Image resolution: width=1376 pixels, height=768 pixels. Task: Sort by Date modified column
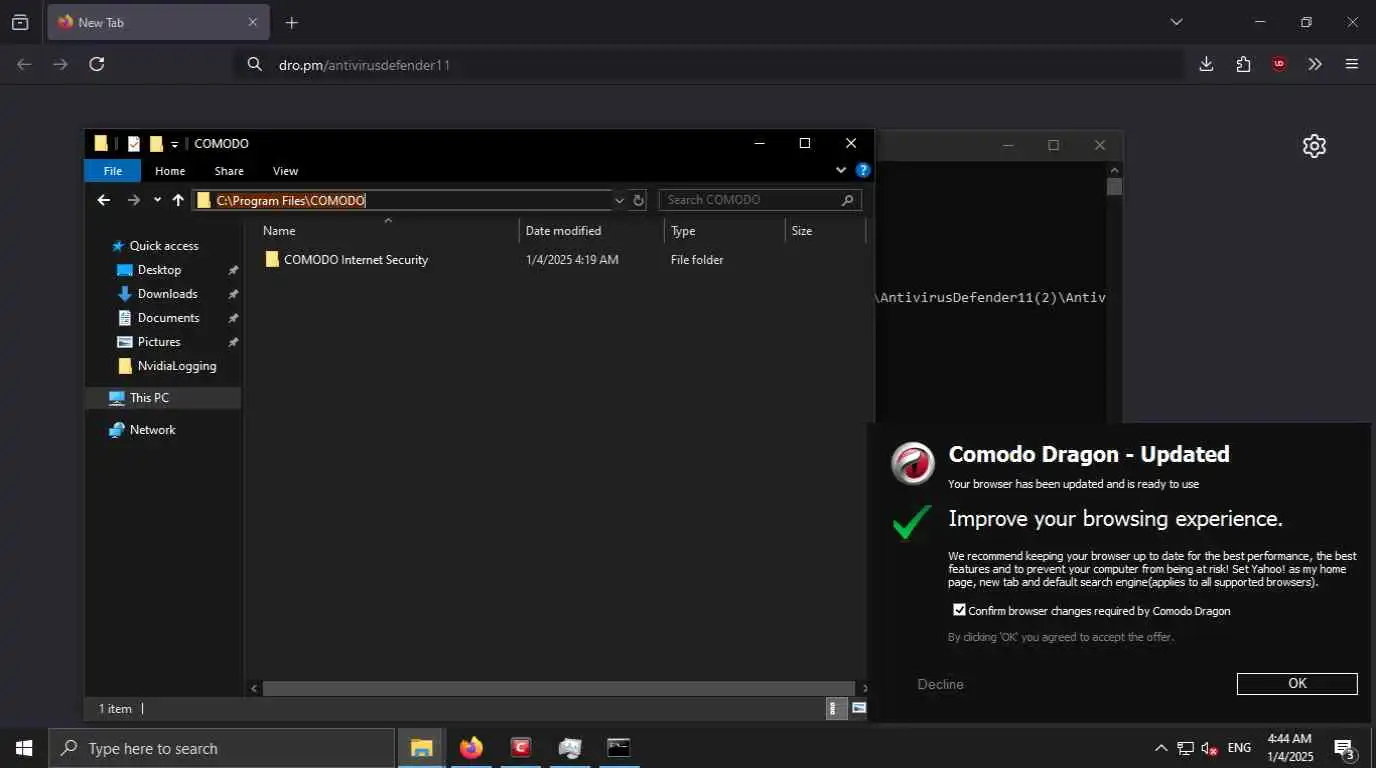click(592, 231)
